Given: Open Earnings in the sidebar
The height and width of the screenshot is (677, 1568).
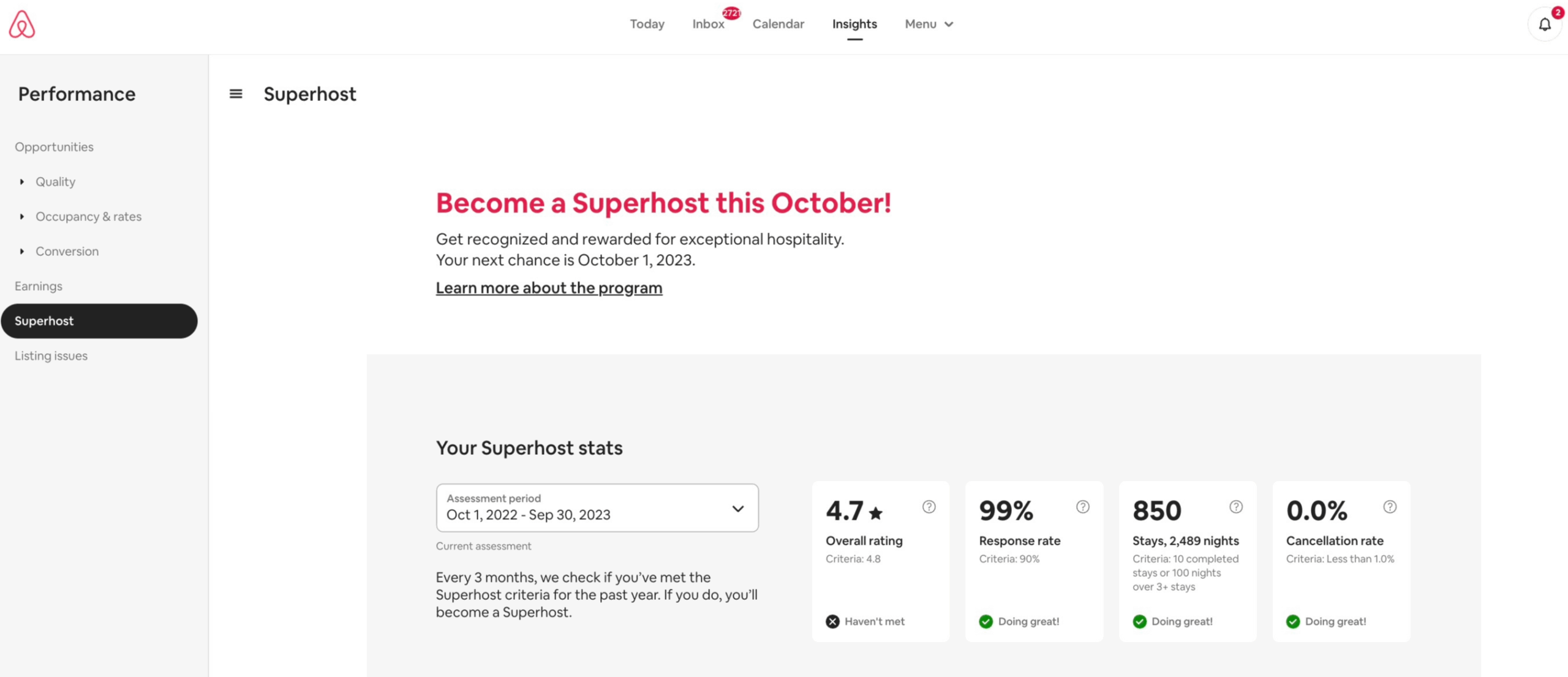Looking at the screenshot, I should pyautogui.click(x=39, y=286).
